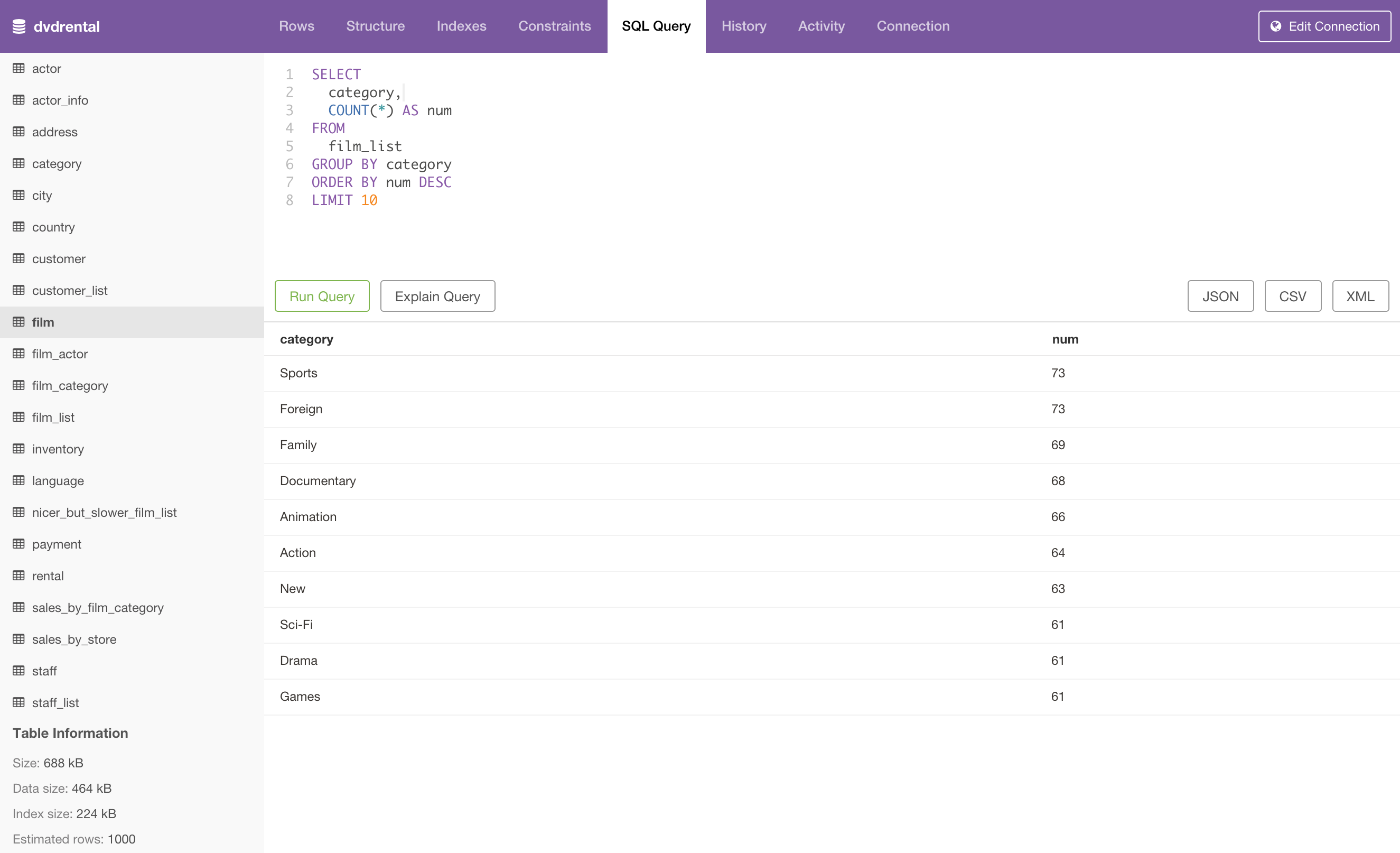1400x853 pixels.
Task: Select the film_list table
Action: (x=53, y=417)
